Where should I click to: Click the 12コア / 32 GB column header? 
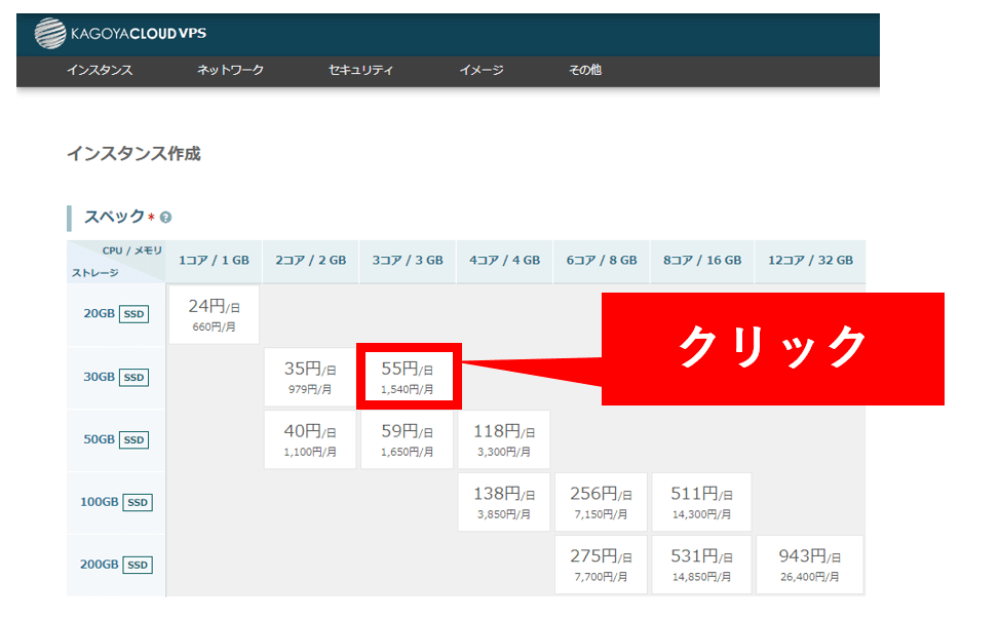[x=810, y=261]
